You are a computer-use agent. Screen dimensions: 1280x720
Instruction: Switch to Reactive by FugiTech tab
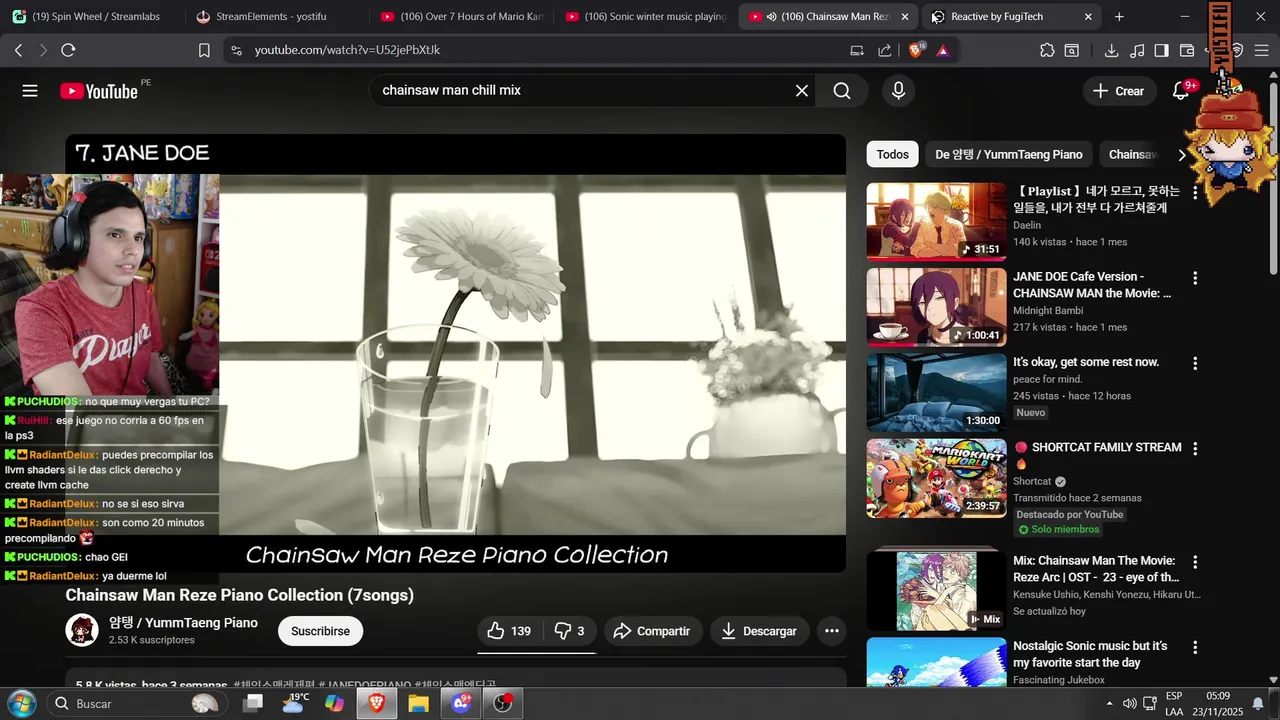[1010, 17]
